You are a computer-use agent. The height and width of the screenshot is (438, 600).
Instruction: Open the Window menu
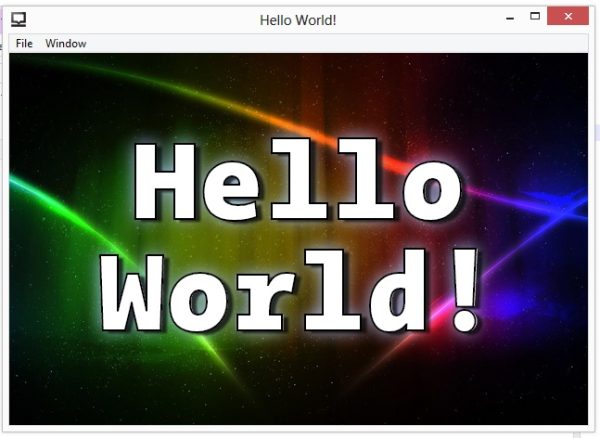[66, 44]
